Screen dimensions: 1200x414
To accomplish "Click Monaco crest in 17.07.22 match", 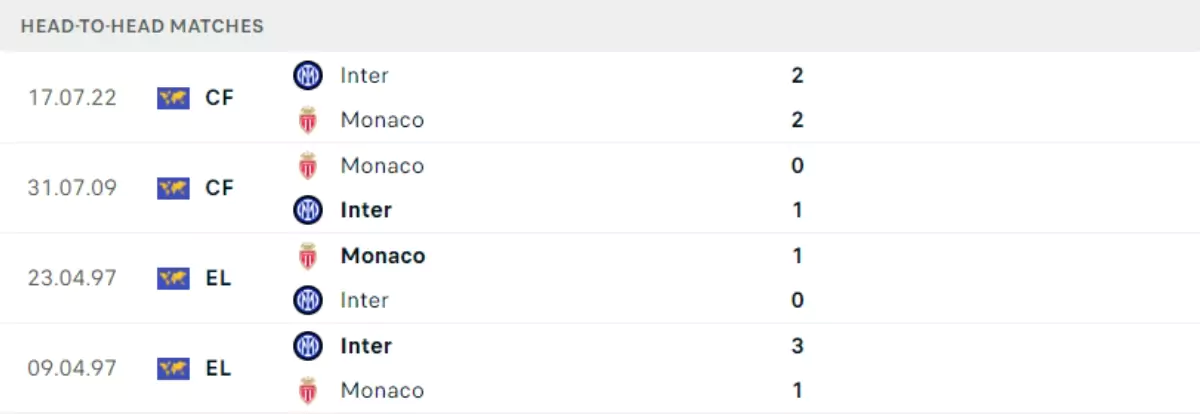I will [x=308, y=120].
